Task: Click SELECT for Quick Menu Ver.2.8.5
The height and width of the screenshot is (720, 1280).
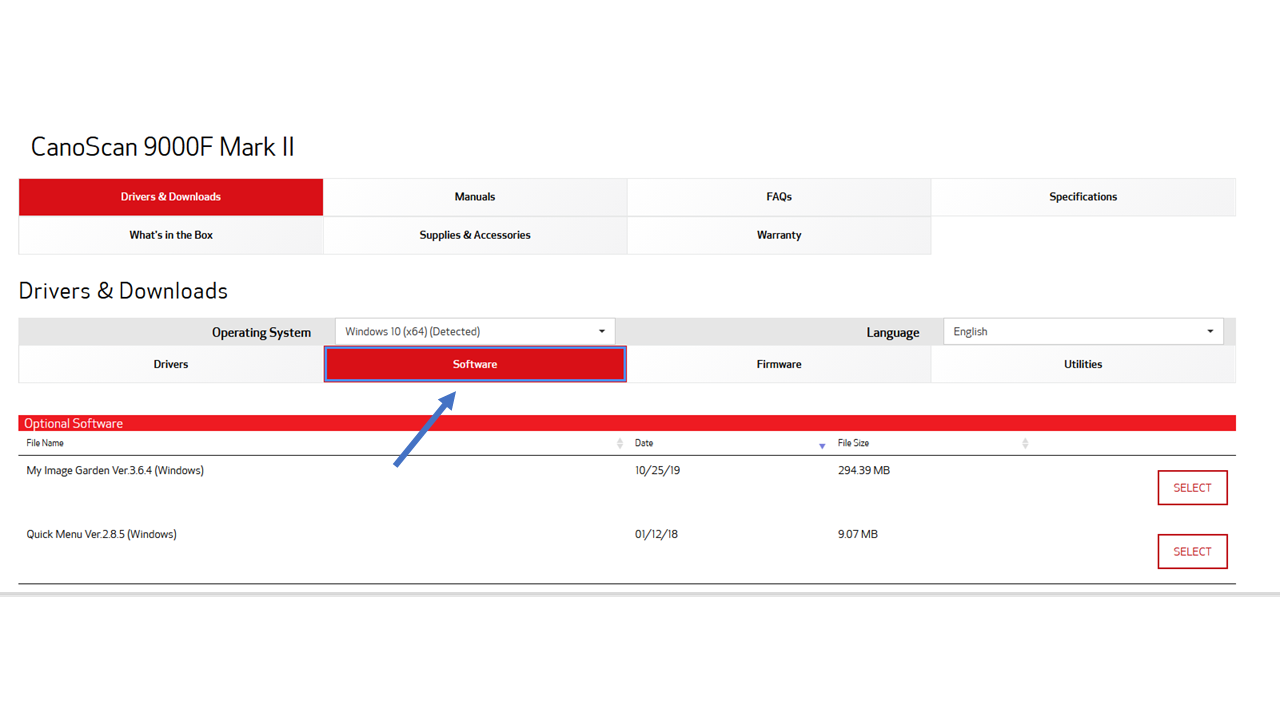Action: click(x=1192, y=551)
